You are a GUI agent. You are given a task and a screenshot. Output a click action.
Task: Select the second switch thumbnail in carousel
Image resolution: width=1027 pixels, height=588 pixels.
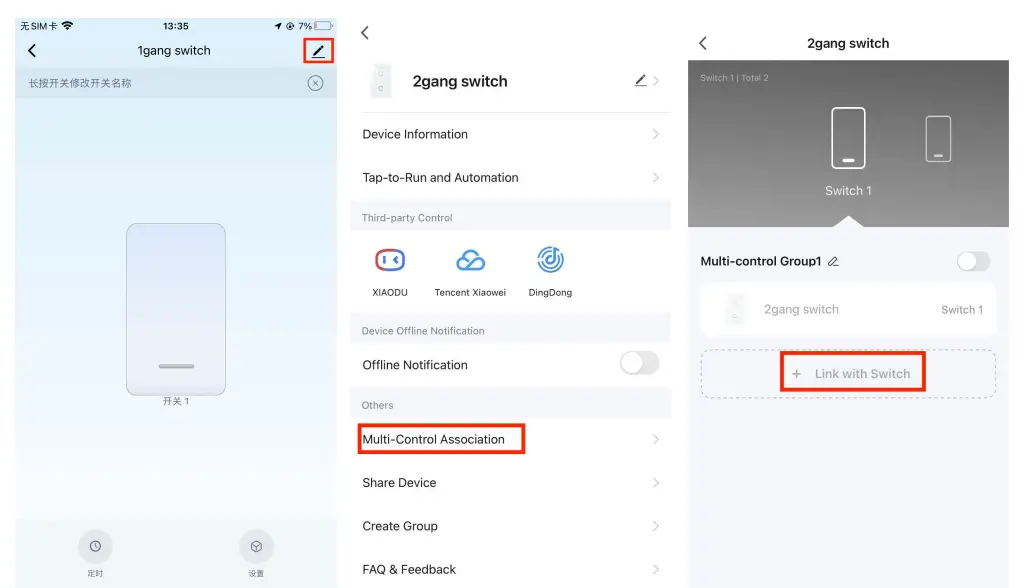[x=938, y=139]
